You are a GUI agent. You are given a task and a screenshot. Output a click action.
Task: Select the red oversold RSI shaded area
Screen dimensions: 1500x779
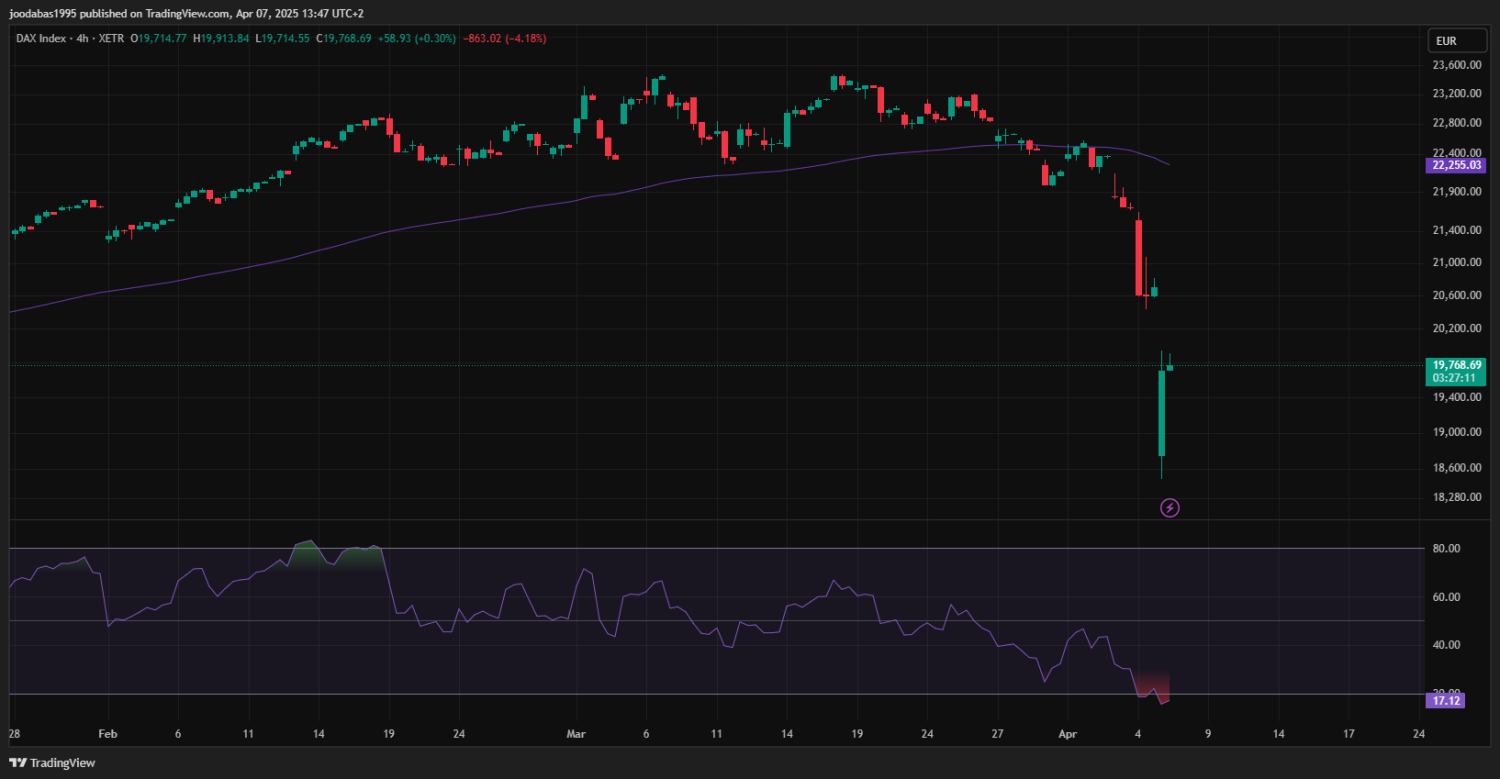(1151, 685)
